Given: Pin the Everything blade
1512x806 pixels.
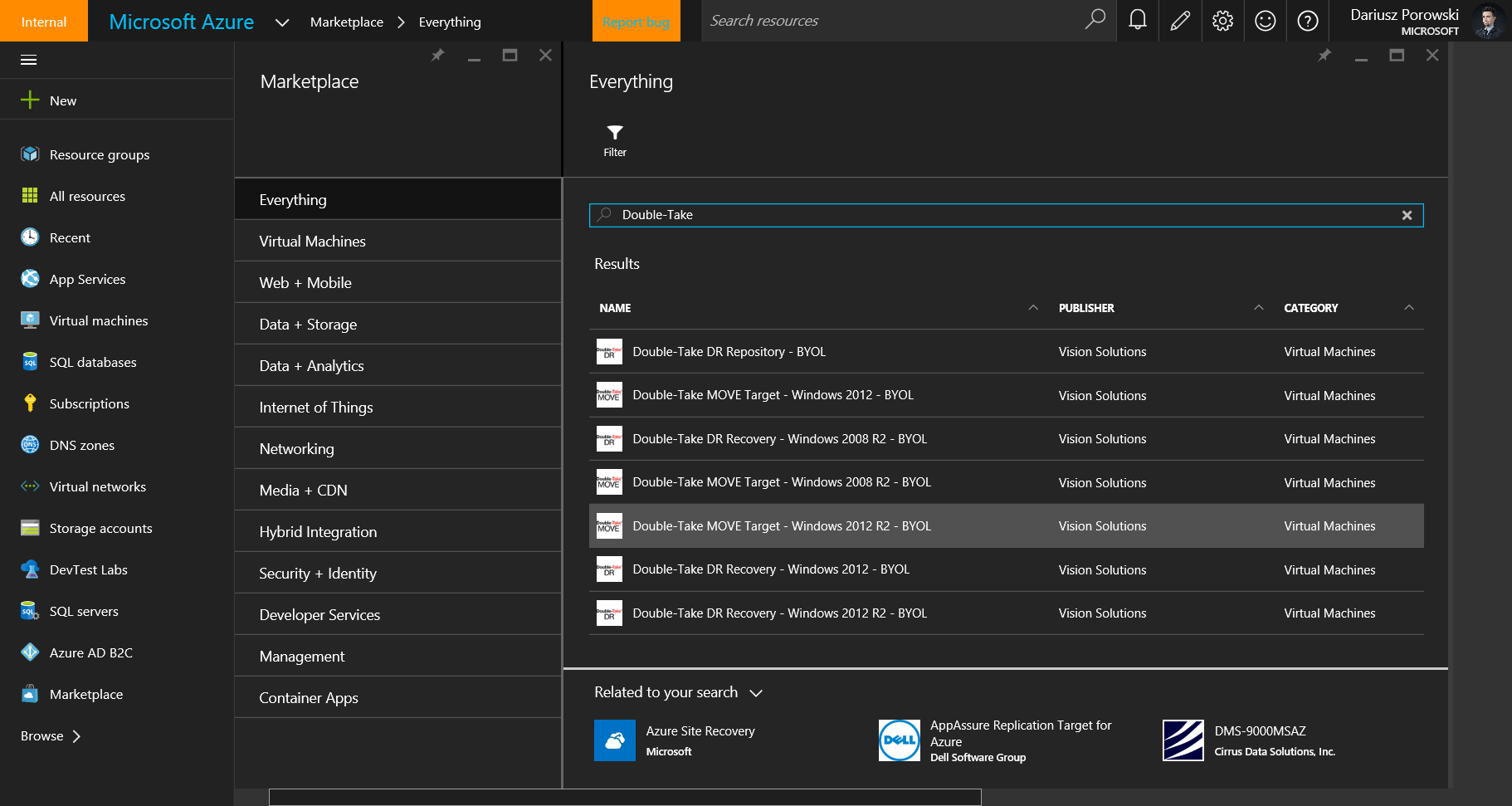Looking at the screenshot, I should (1325, 55).
